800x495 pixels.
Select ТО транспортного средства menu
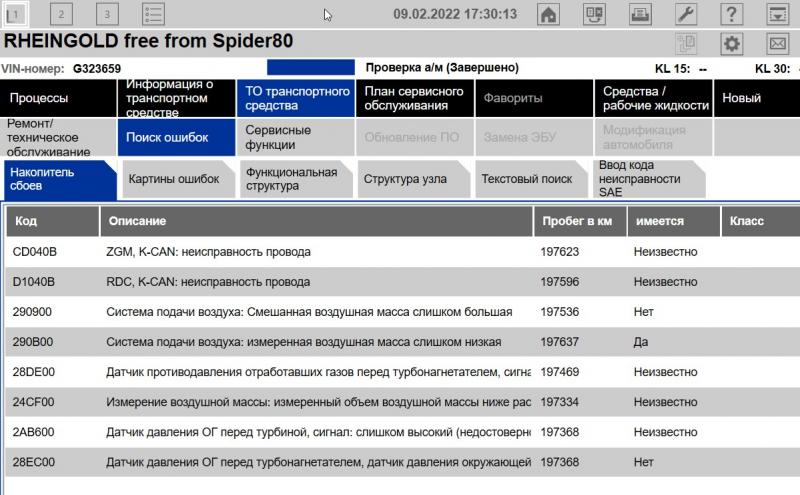pyautogui.click(x=296, y=98)
